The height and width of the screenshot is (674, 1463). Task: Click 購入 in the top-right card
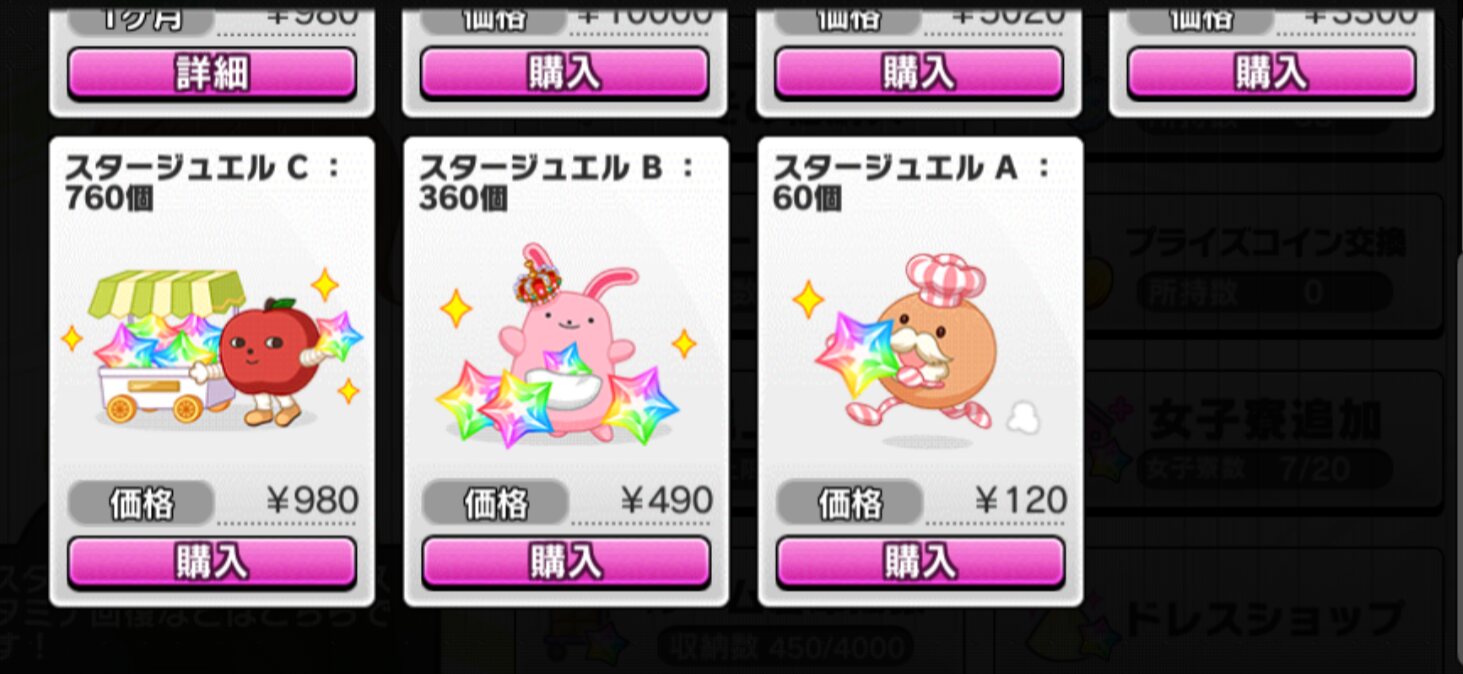click(x=1272, y=73)
